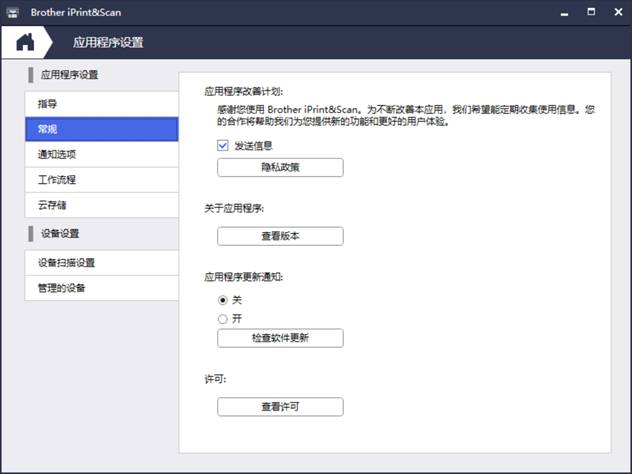The width and height of the screenshot is (632, 474).
Task: Close the Brother iPrint&Scan window
Action: click(x=618, y=11)
